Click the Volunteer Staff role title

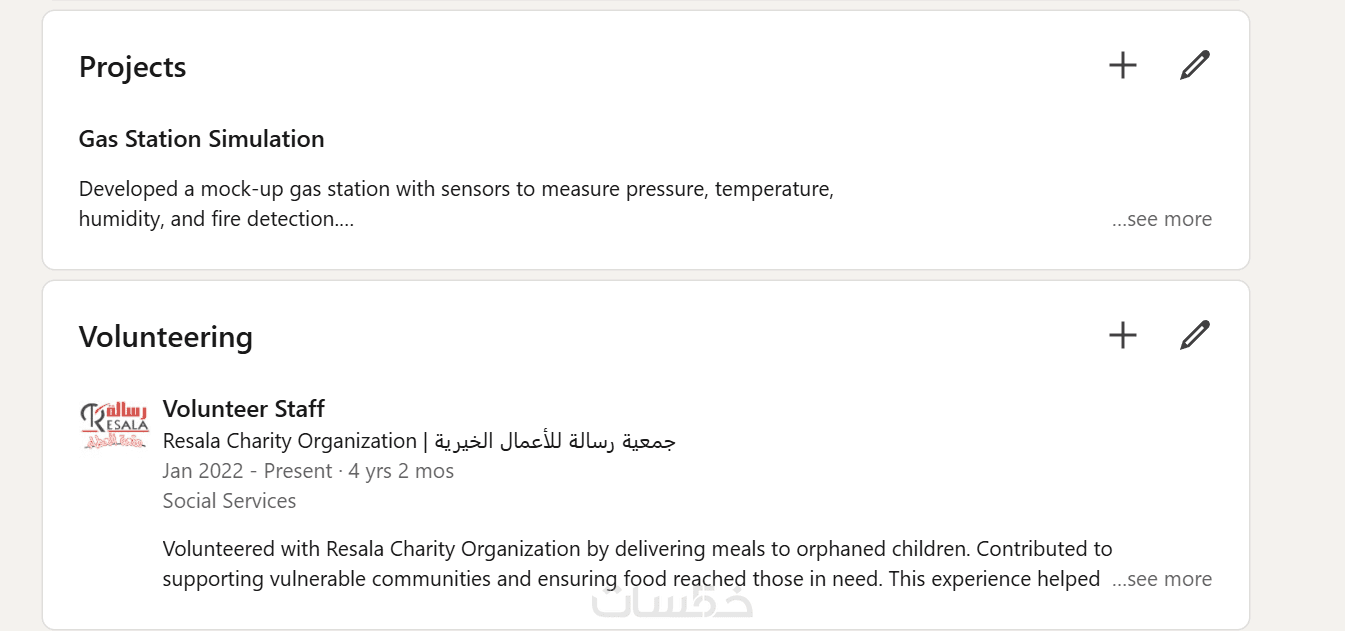tap(243, 409)
